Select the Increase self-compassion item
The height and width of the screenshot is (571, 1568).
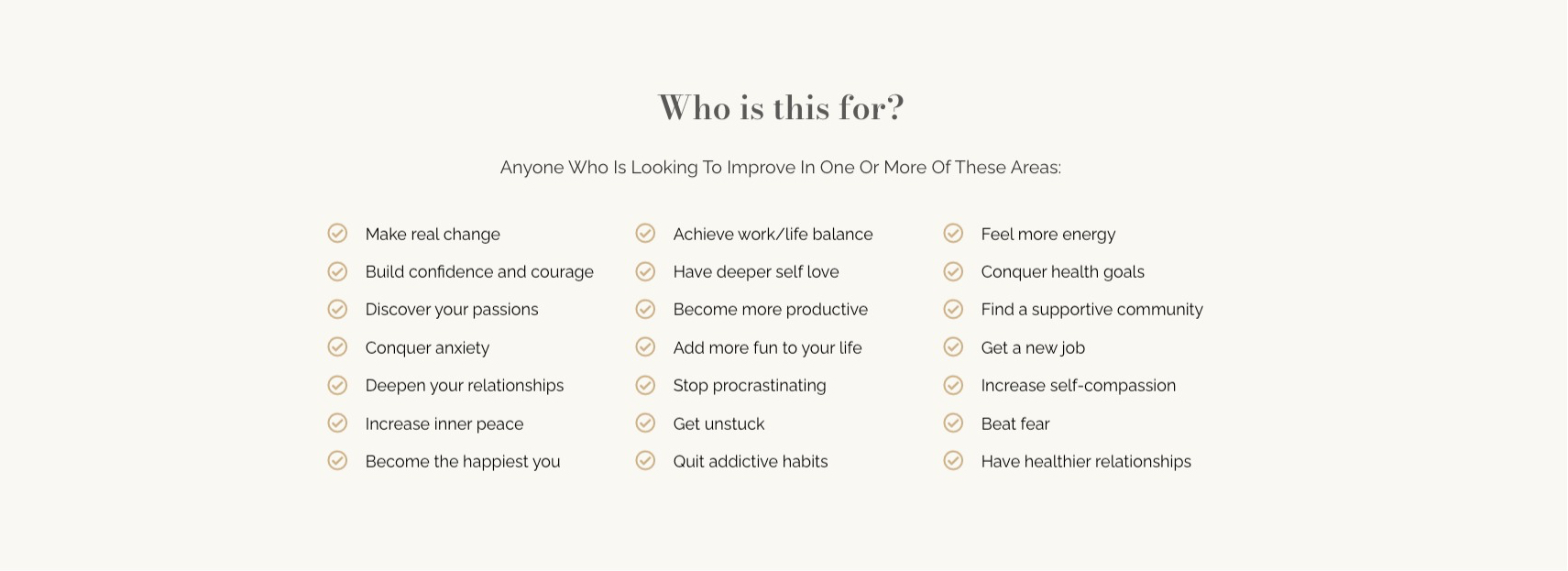[1078, 386]
